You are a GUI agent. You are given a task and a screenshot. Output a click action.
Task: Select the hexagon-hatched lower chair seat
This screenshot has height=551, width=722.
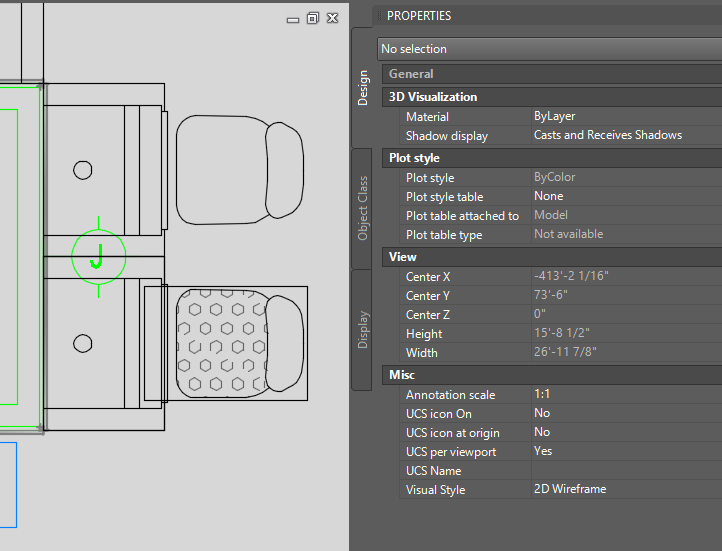tap(221, 343)
